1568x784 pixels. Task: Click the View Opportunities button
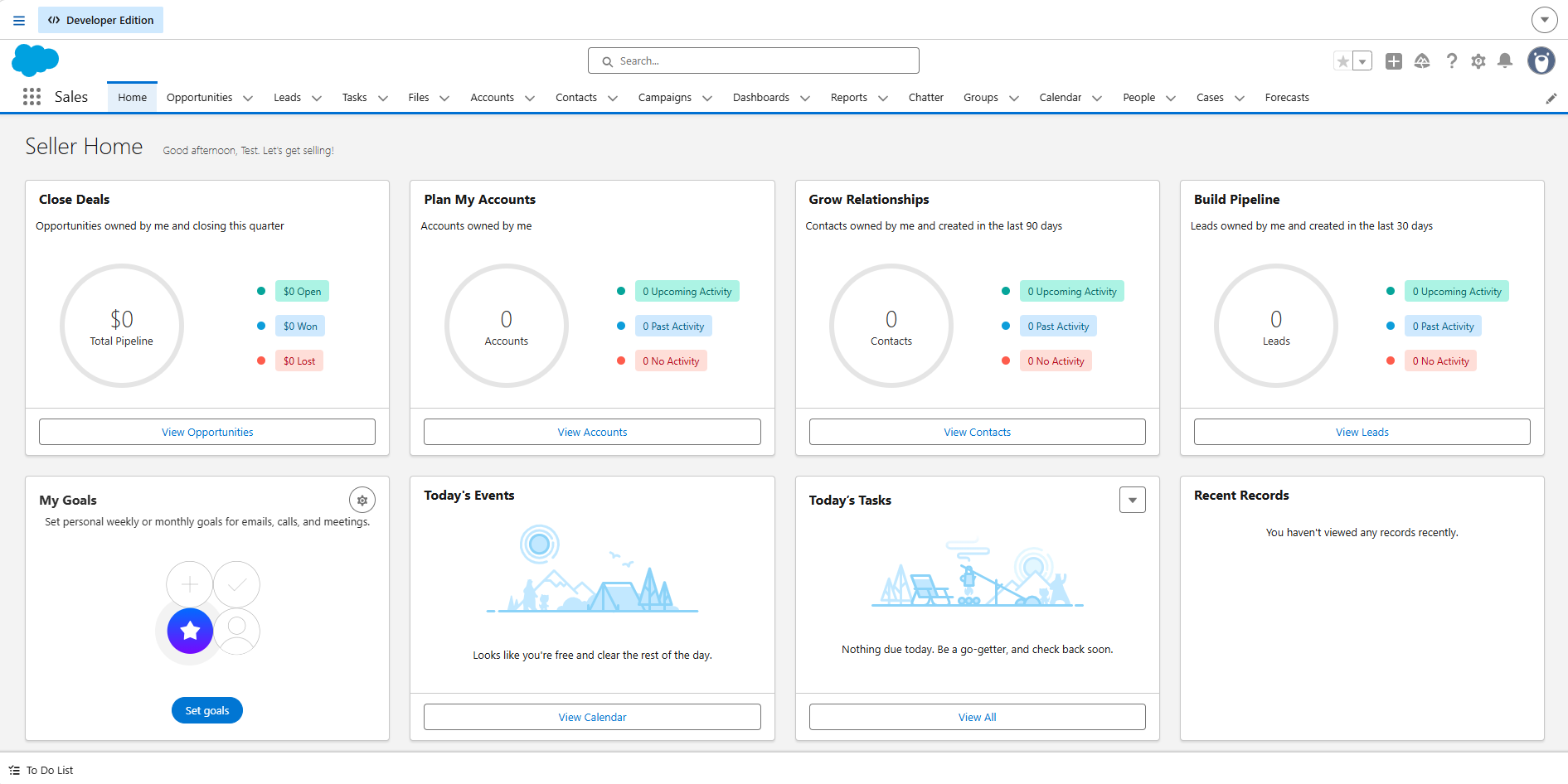click(207, 432)
